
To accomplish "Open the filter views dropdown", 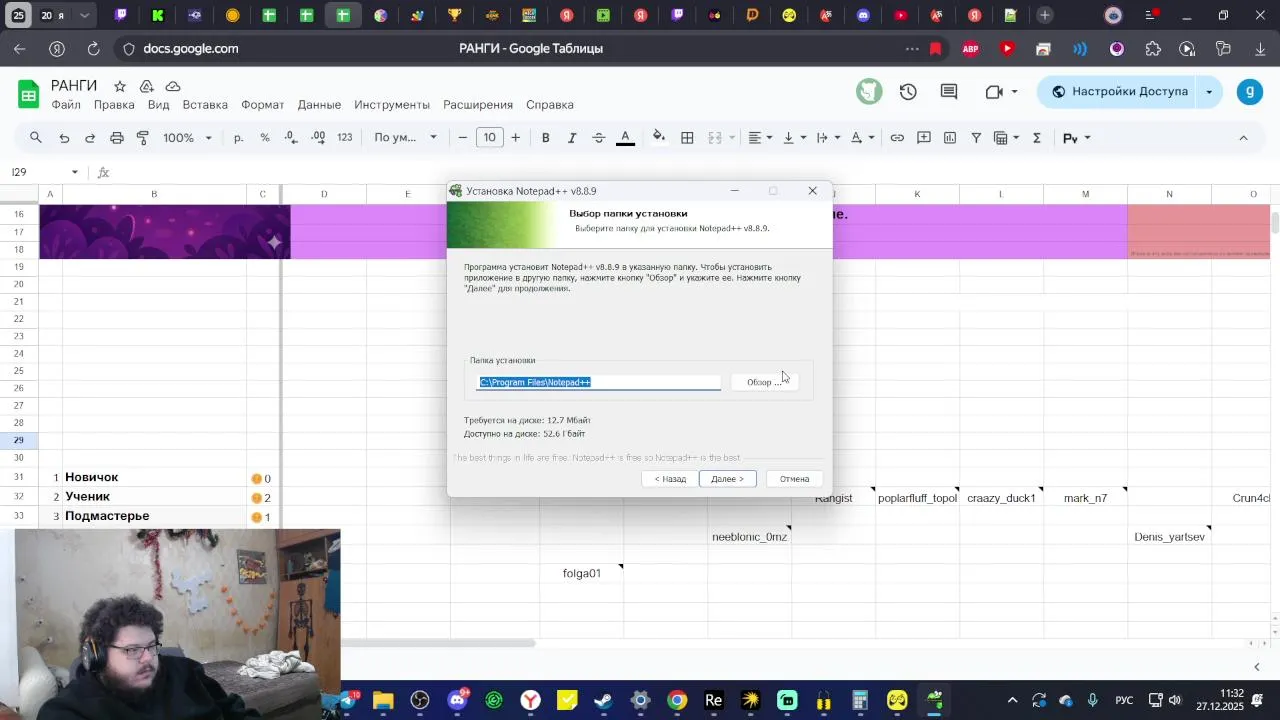I will point(1005,138).
